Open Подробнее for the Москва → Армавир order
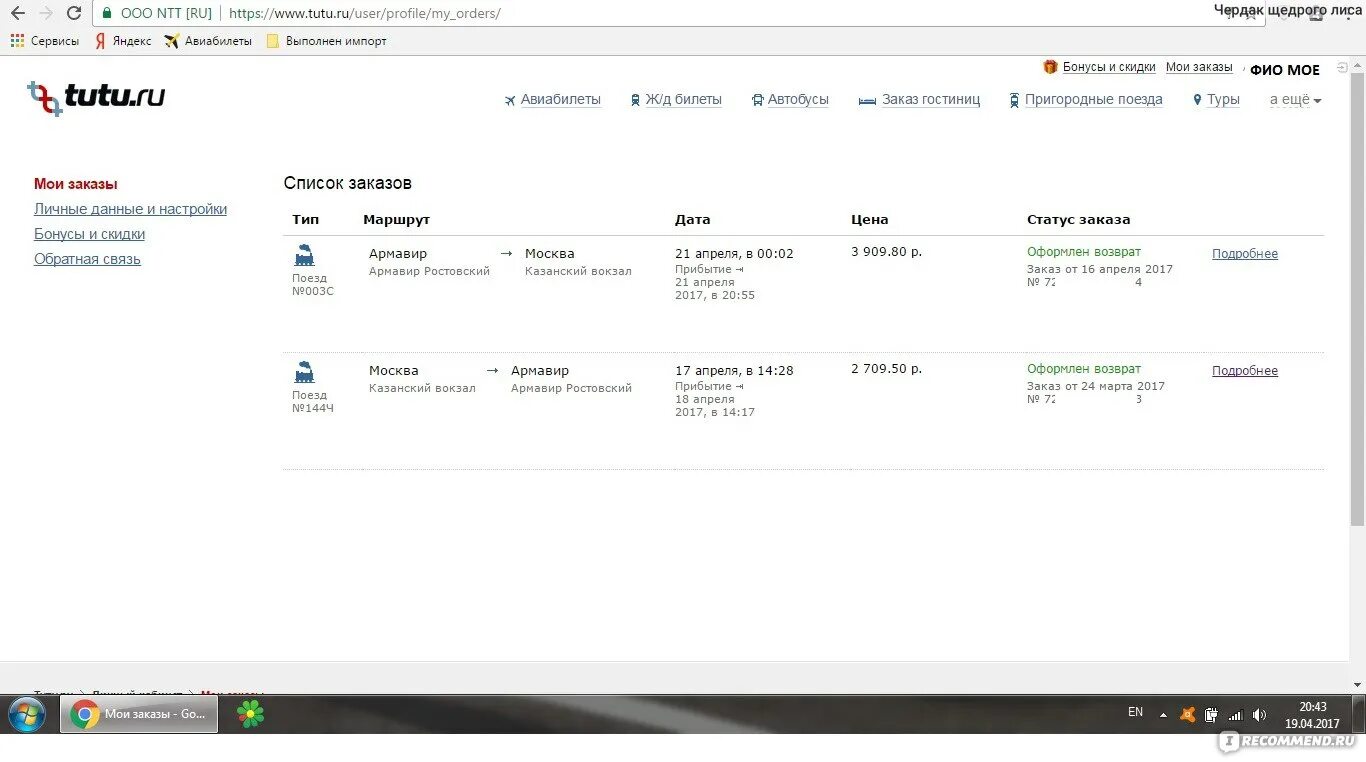The image size is (1366, 762). (1245, 371)
